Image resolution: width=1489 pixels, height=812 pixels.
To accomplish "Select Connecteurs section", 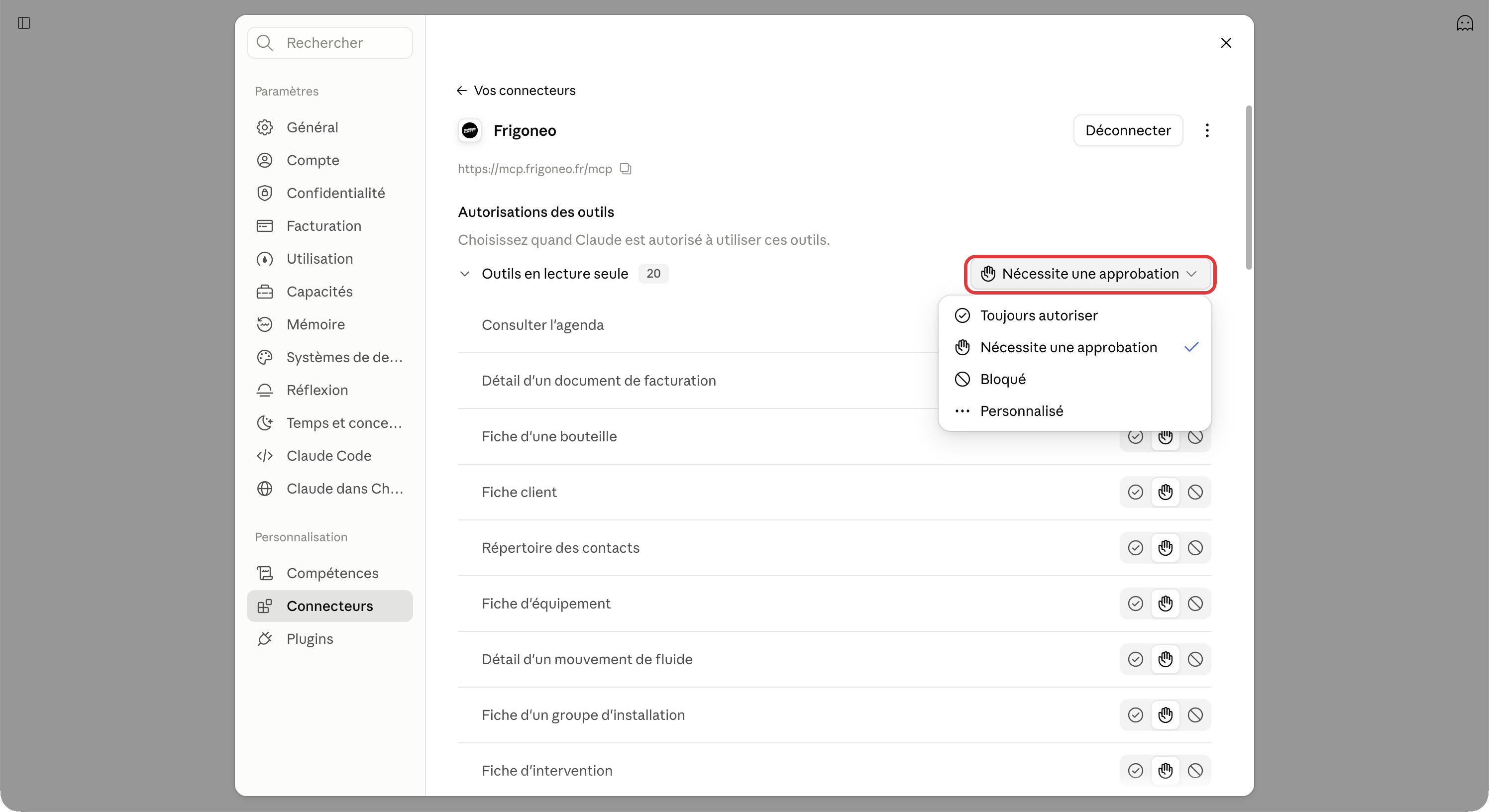I will 330,606.
